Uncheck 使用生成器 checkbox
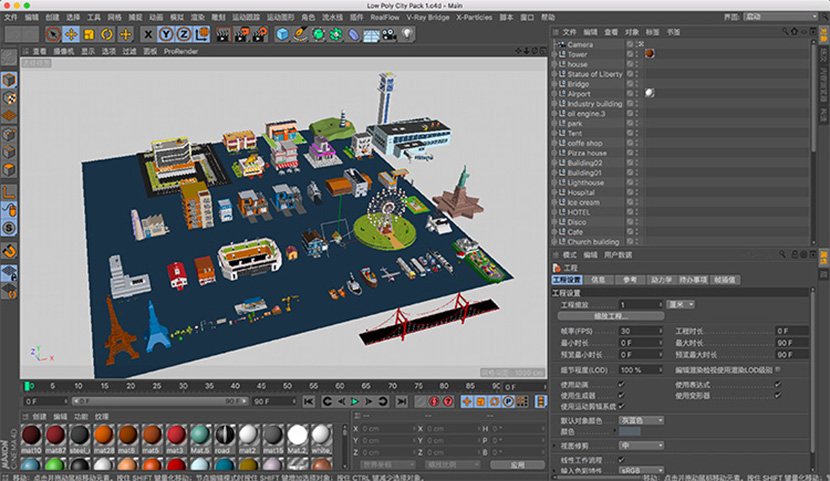 point(621,395)
